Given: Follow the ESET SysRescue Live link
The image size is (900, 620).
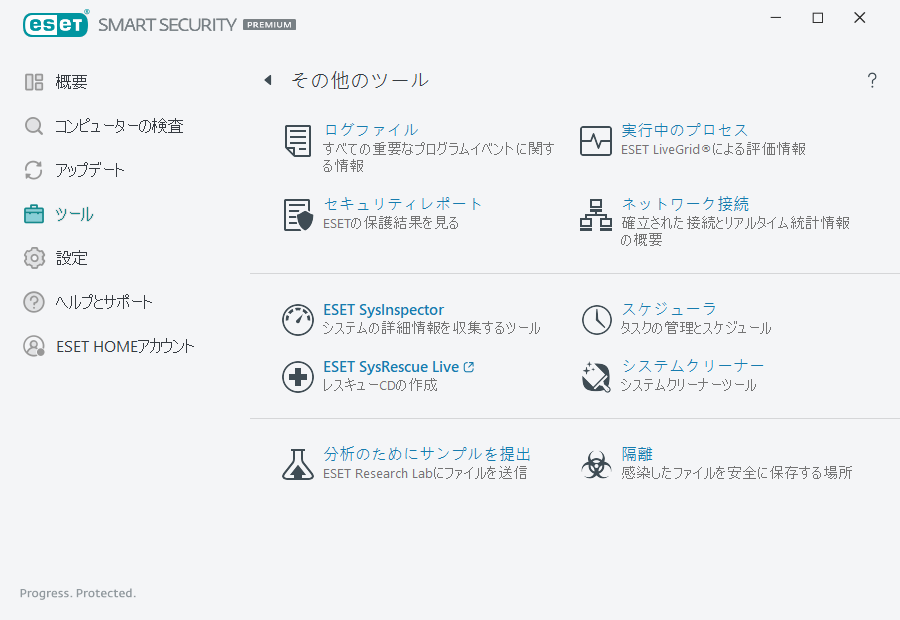Looking at the screenshot, I should point(393,366).
